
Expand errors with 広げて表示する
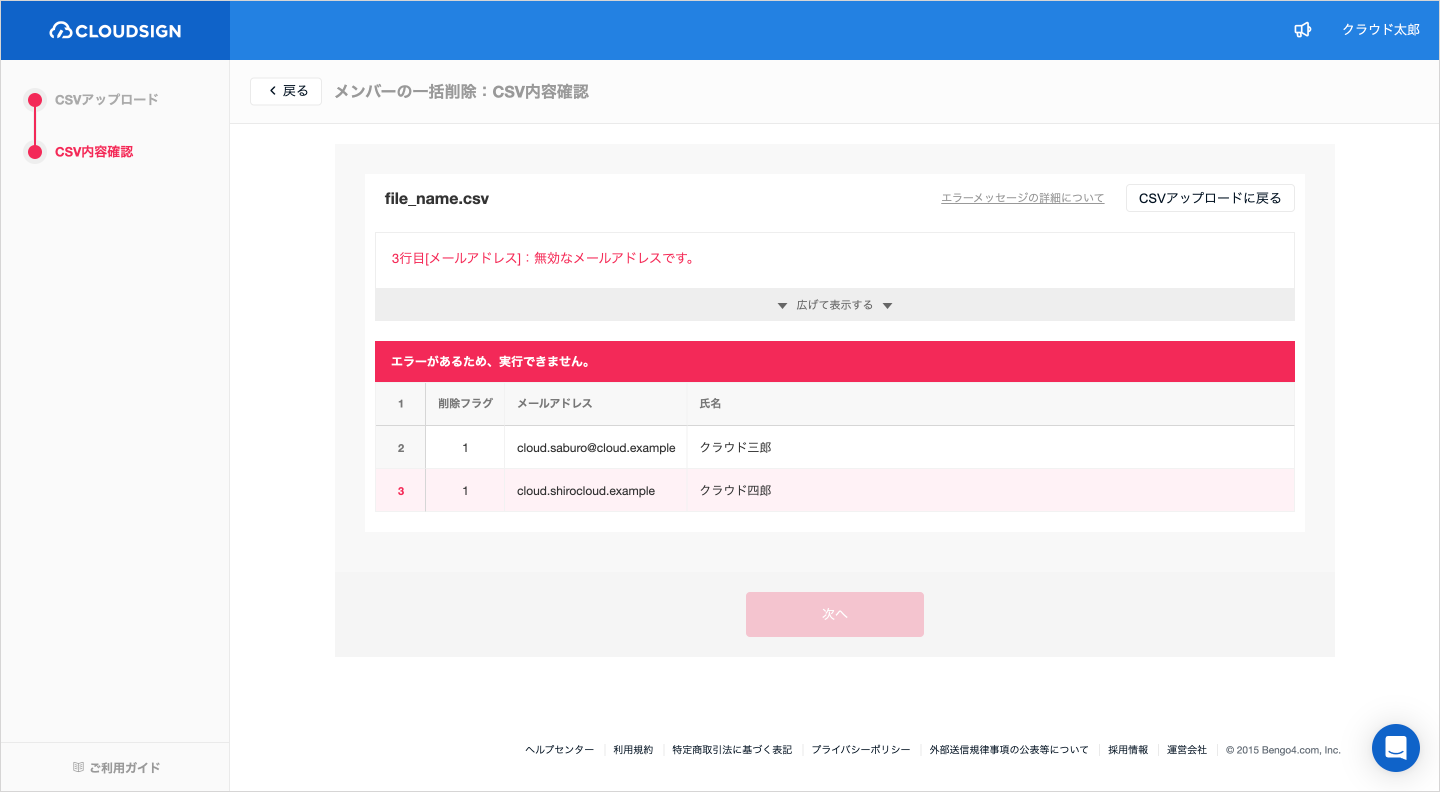coord(835,305)
